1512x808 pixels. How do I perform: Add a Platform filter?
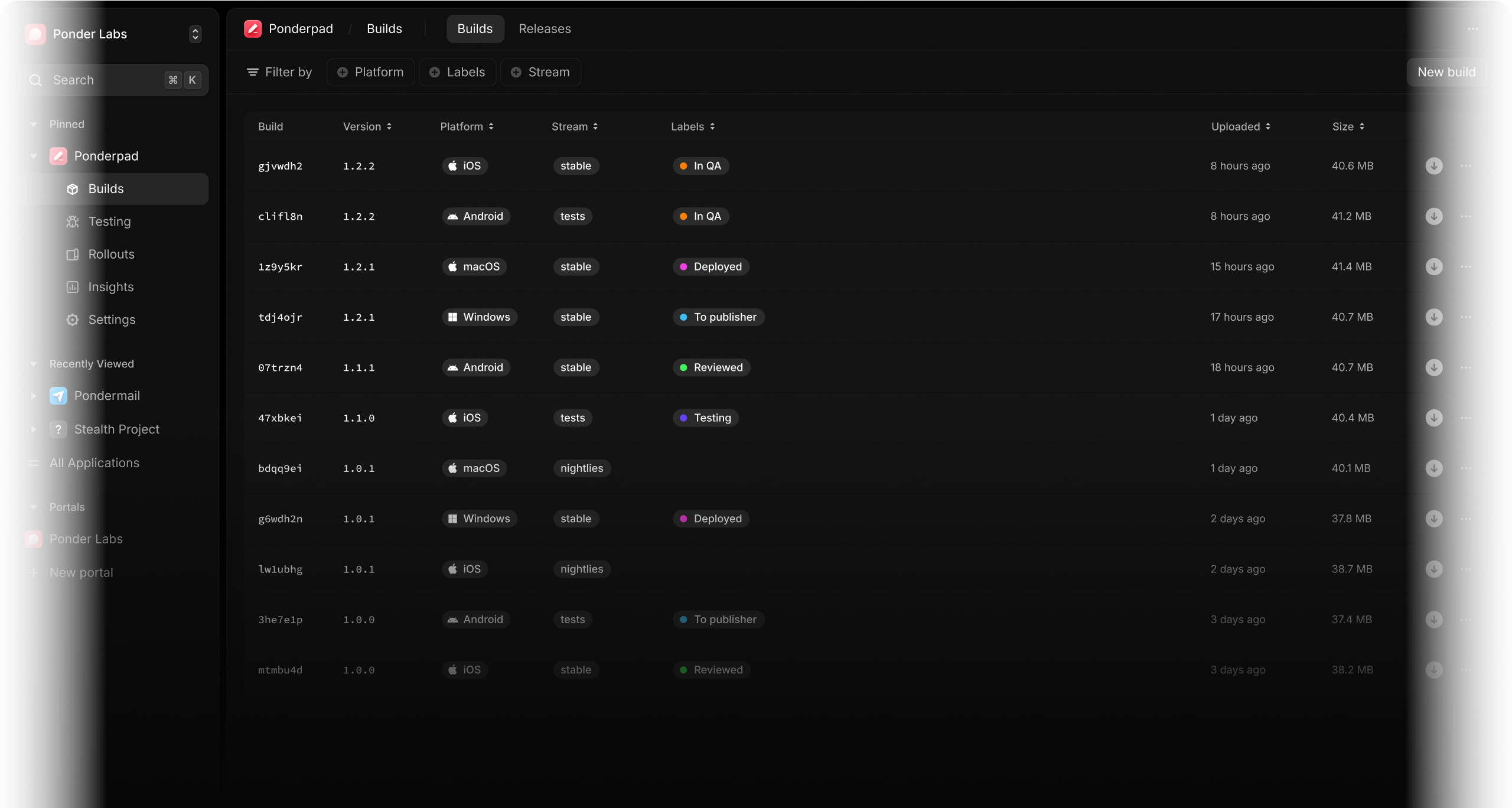(370, 72)
